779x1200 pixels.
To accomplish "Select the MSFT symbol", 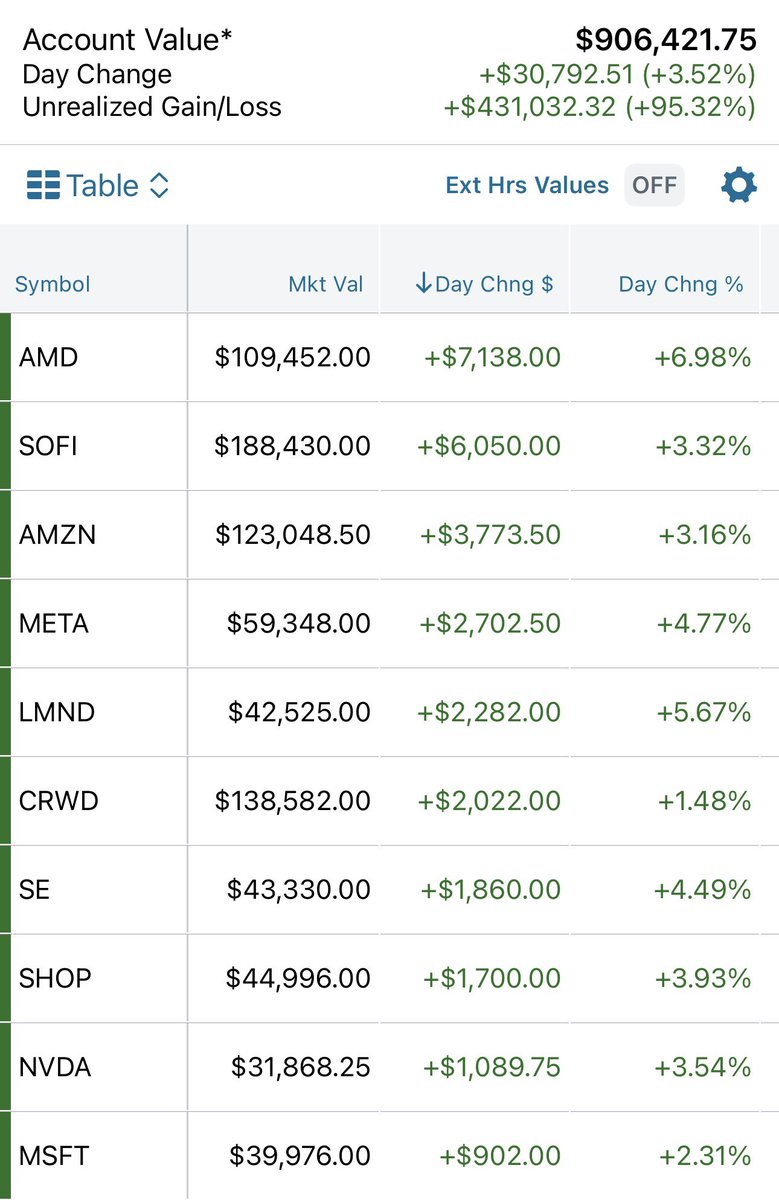I will point(54,1156).
